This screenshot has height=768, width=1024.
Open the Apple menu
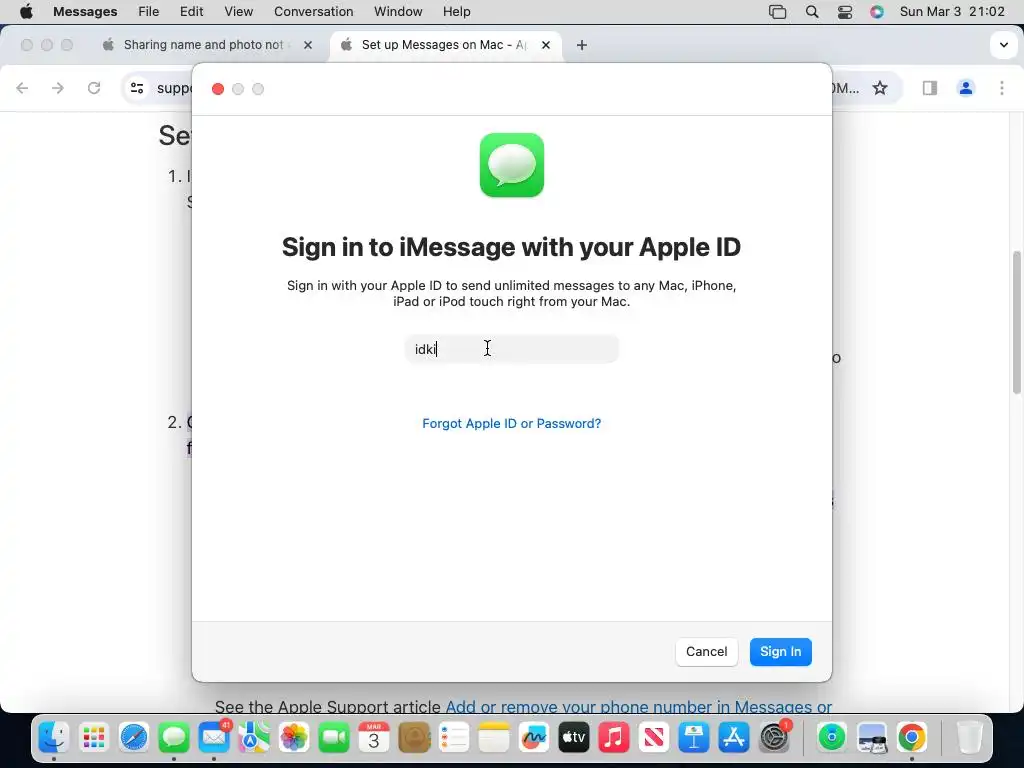(x=26, y=12)
